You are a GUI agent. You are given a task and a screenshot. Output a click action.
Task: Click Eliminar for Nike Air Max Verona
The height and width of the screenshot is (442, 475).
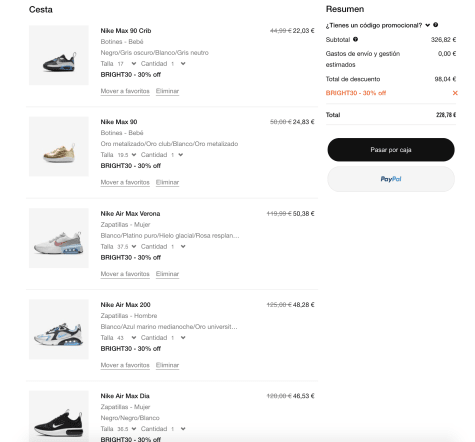167,274
